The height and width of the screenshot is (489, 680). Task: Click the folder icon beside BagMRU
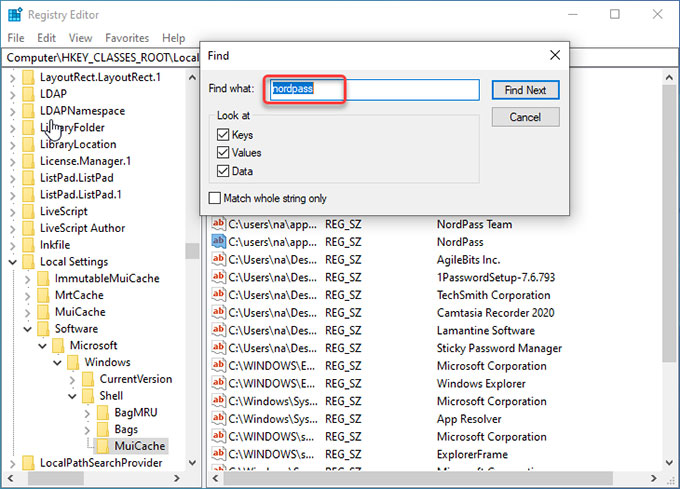coord(103,413)
